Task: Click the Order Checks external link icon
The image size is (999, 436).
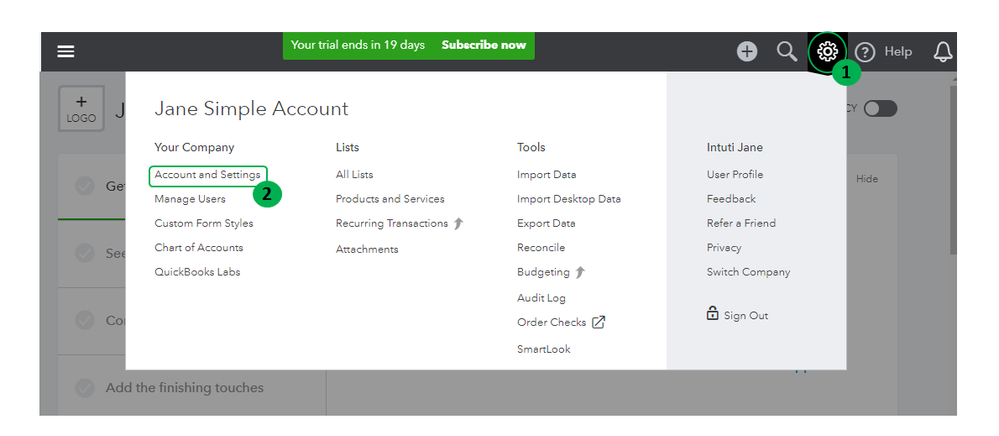Action: click(x=599, y=322)
